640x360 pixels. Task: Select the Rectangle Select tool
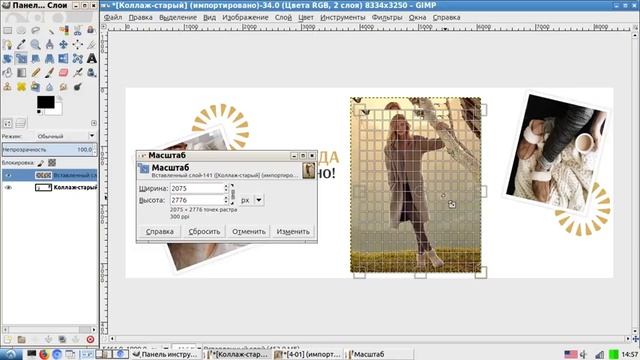coord(7,31)
